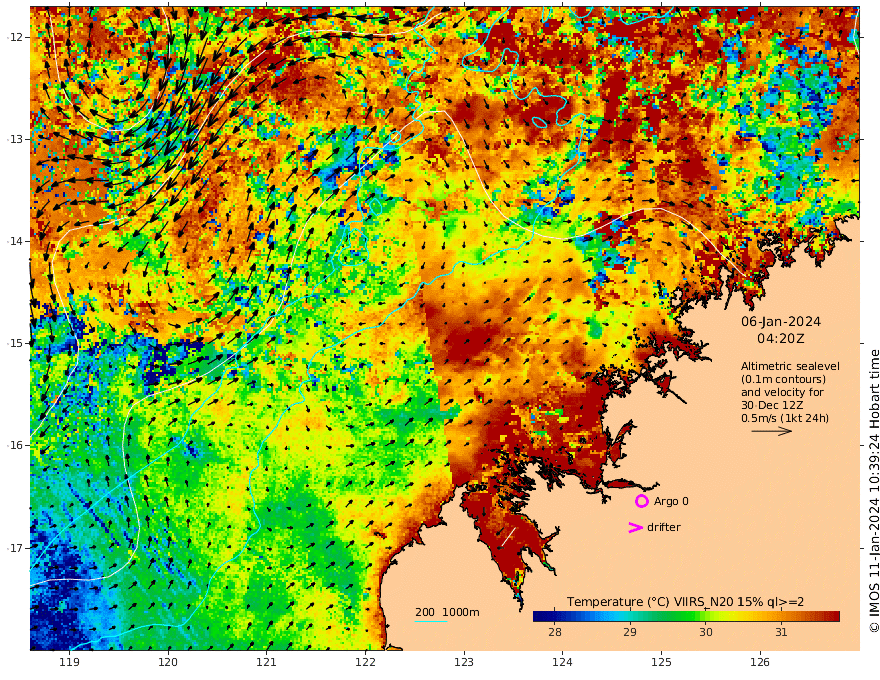
Task: Click the time text 04:20Z
Action: click(x=781, y=339)
